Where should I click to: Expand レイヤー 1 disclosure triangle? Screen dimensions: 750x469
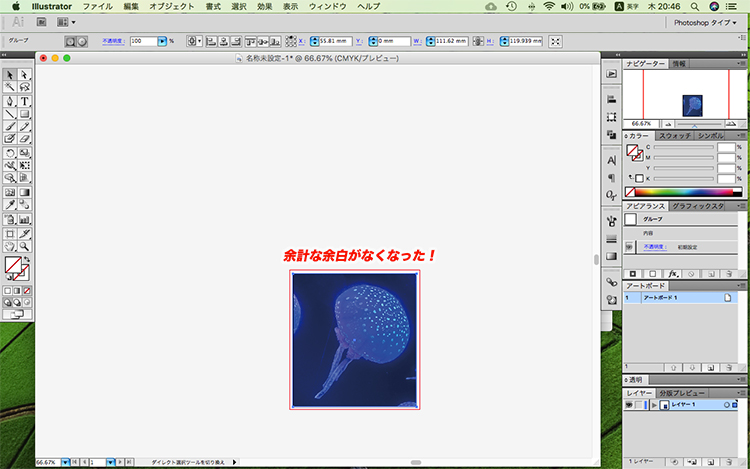click(x=653, y=405)
